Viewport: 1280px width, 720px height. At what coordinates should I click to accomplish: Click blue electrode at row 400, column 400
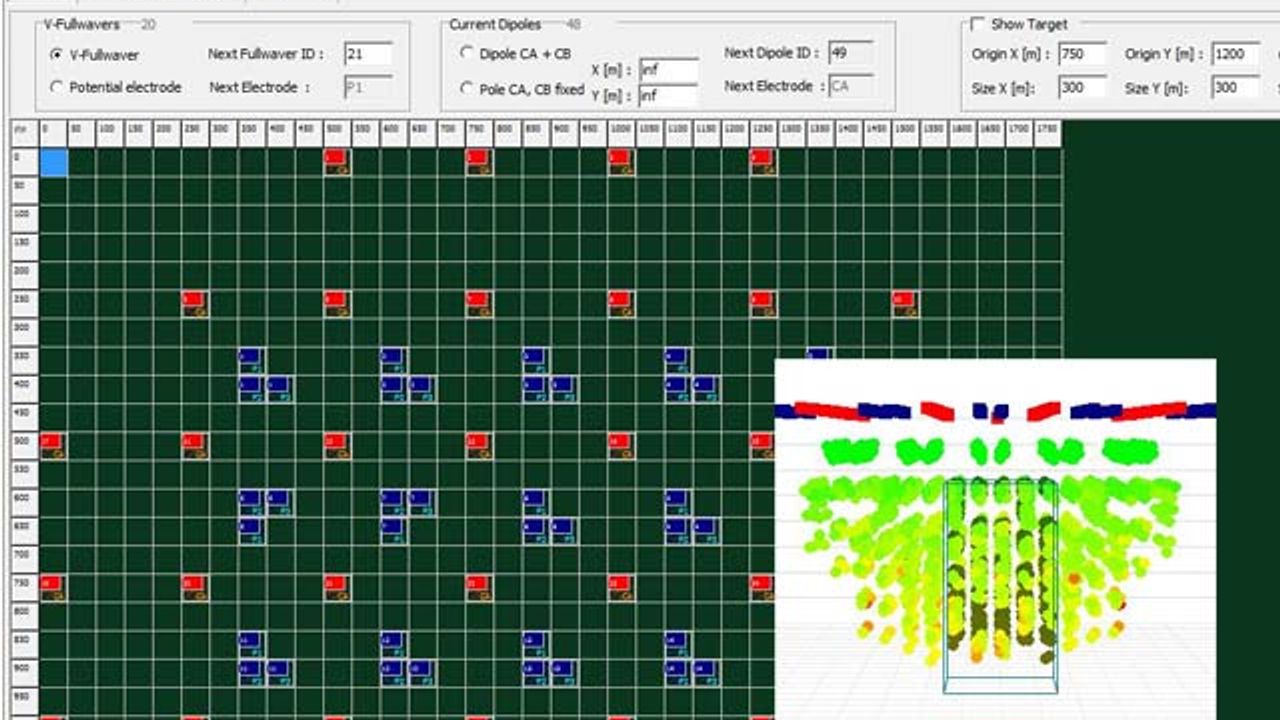[x=280, y=388]
